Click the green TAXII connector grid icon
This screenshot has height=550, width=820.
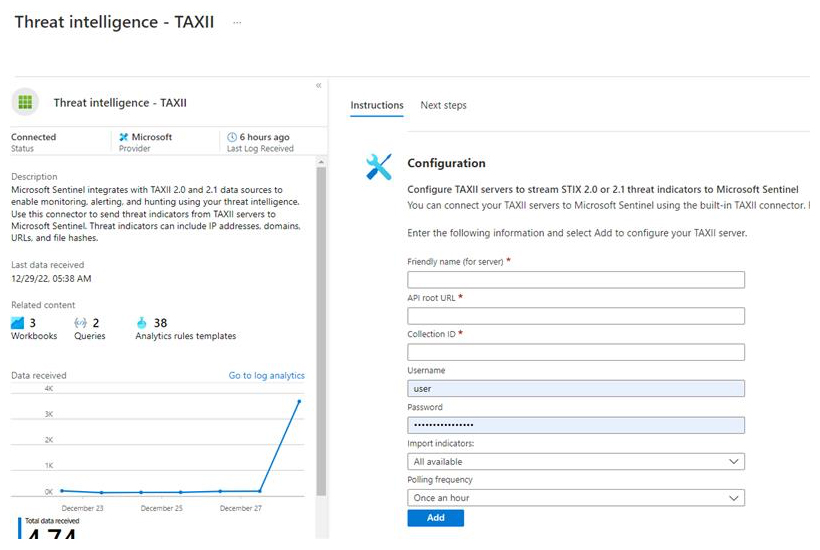coord(25,101)
